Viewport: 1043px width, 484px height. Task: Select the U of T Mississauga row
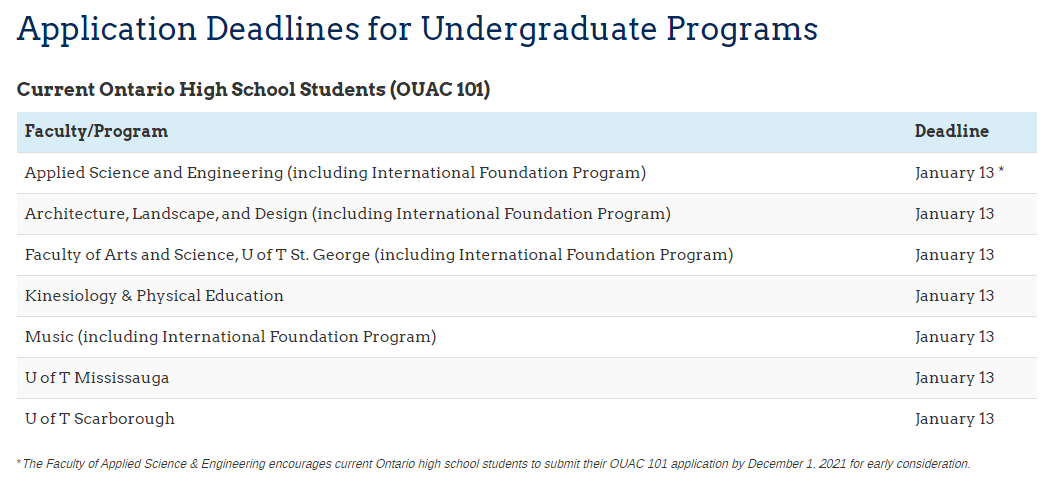tap(97, 378)
